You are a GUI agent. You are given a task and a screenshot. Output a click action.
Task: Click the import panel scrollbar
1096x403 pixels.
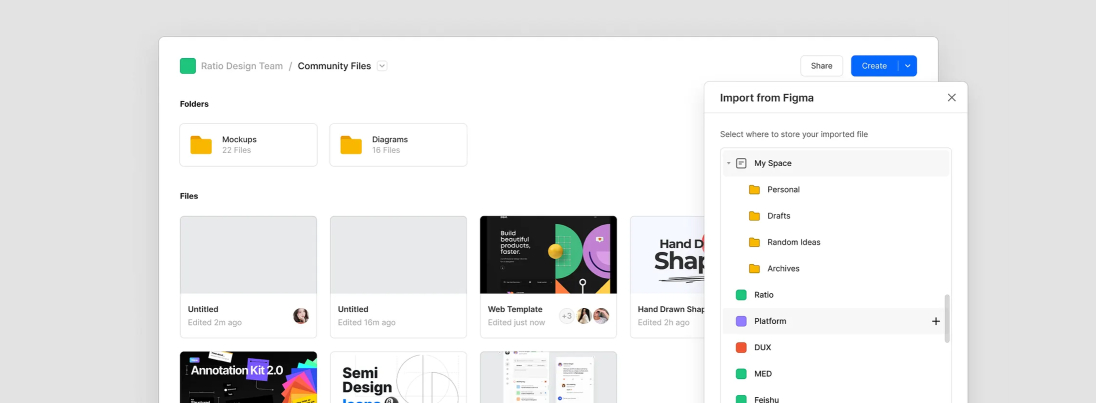pyautogui.click(x=946, y=318)
